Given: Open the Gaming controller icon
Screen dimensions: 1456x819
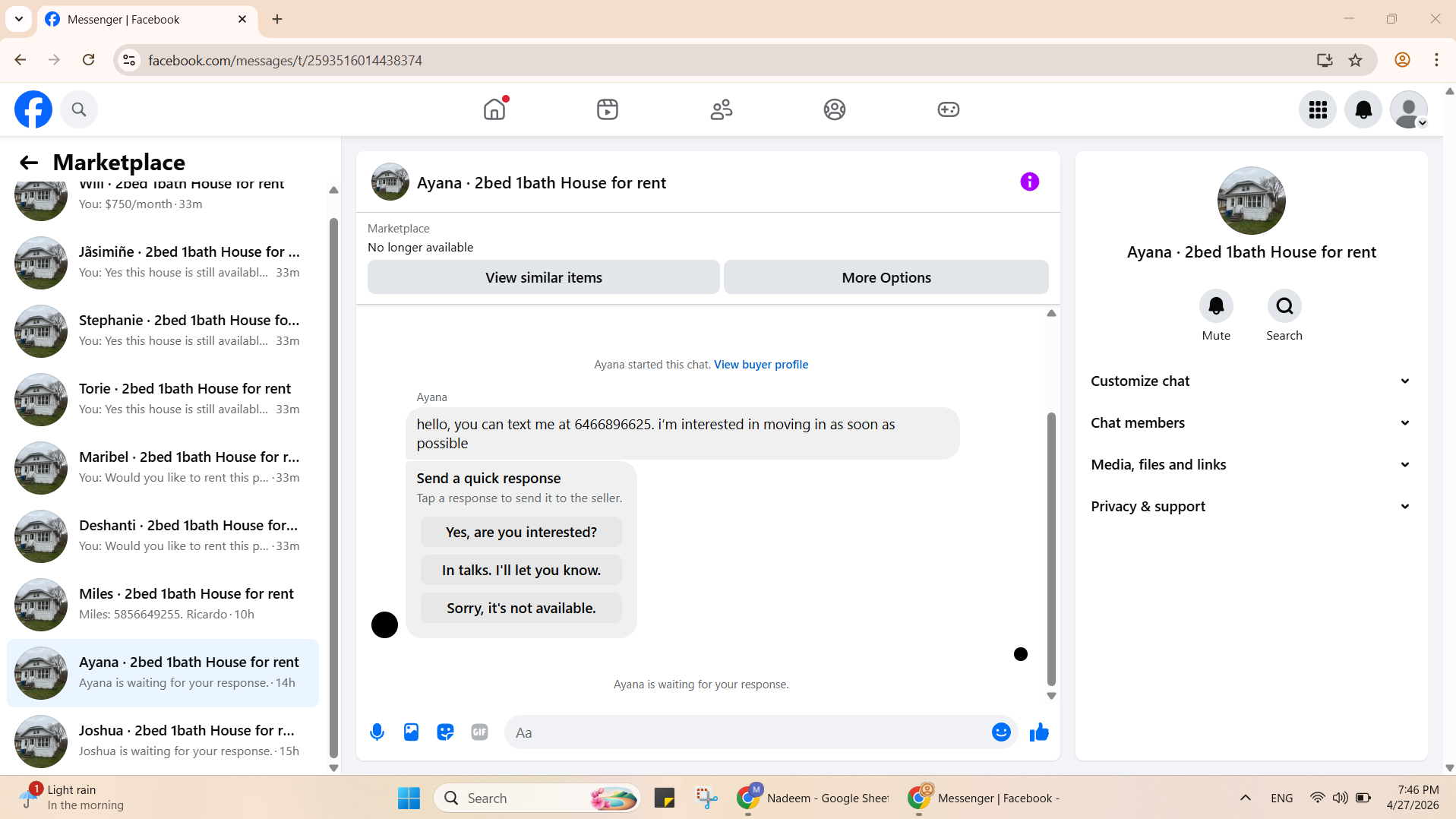Looking at the screenshot, I should [x=949, y=109].
